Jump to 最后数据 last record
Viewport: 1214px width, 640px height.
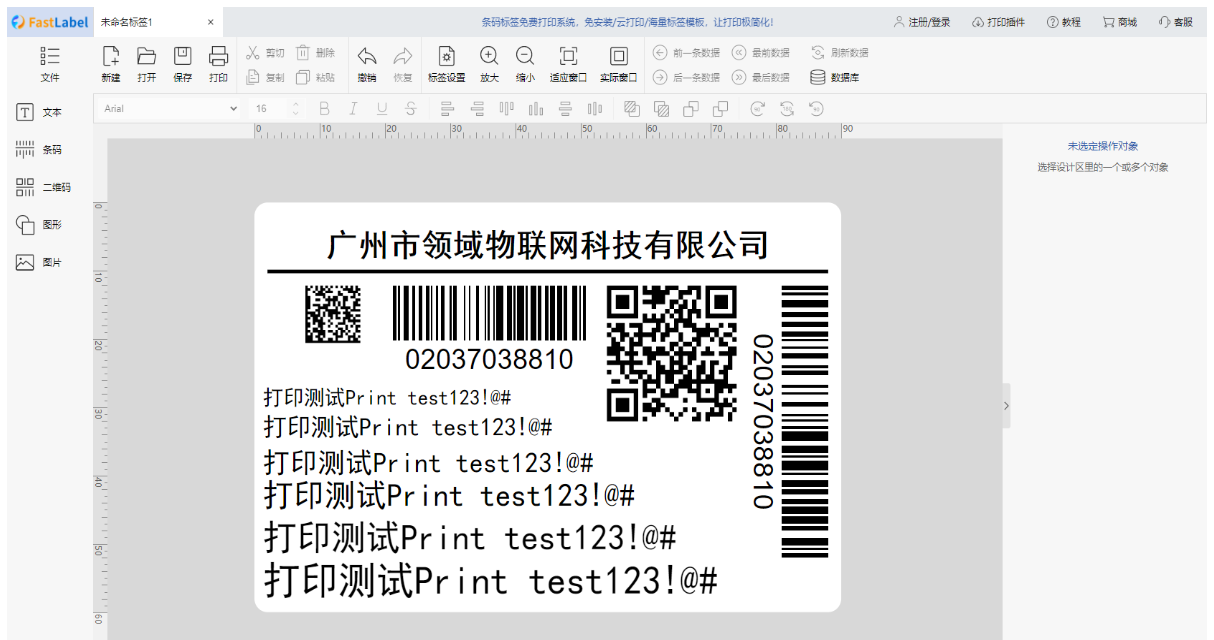point(760,77)
